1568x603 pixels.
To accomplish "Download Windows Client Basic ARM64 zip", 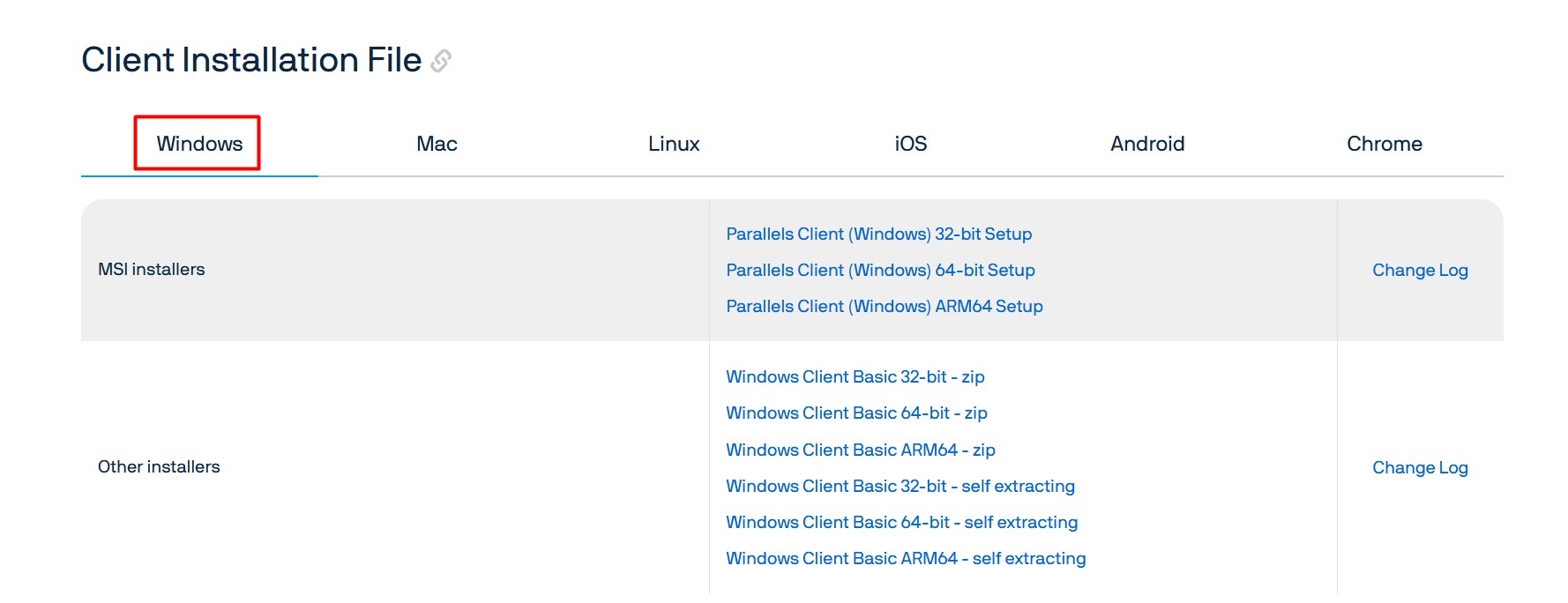I will (x=860, y=450).
